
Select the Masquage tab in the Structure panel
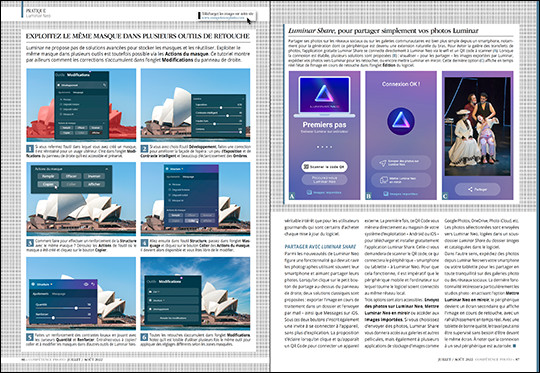pyautogui.click(x=59, y=294)
